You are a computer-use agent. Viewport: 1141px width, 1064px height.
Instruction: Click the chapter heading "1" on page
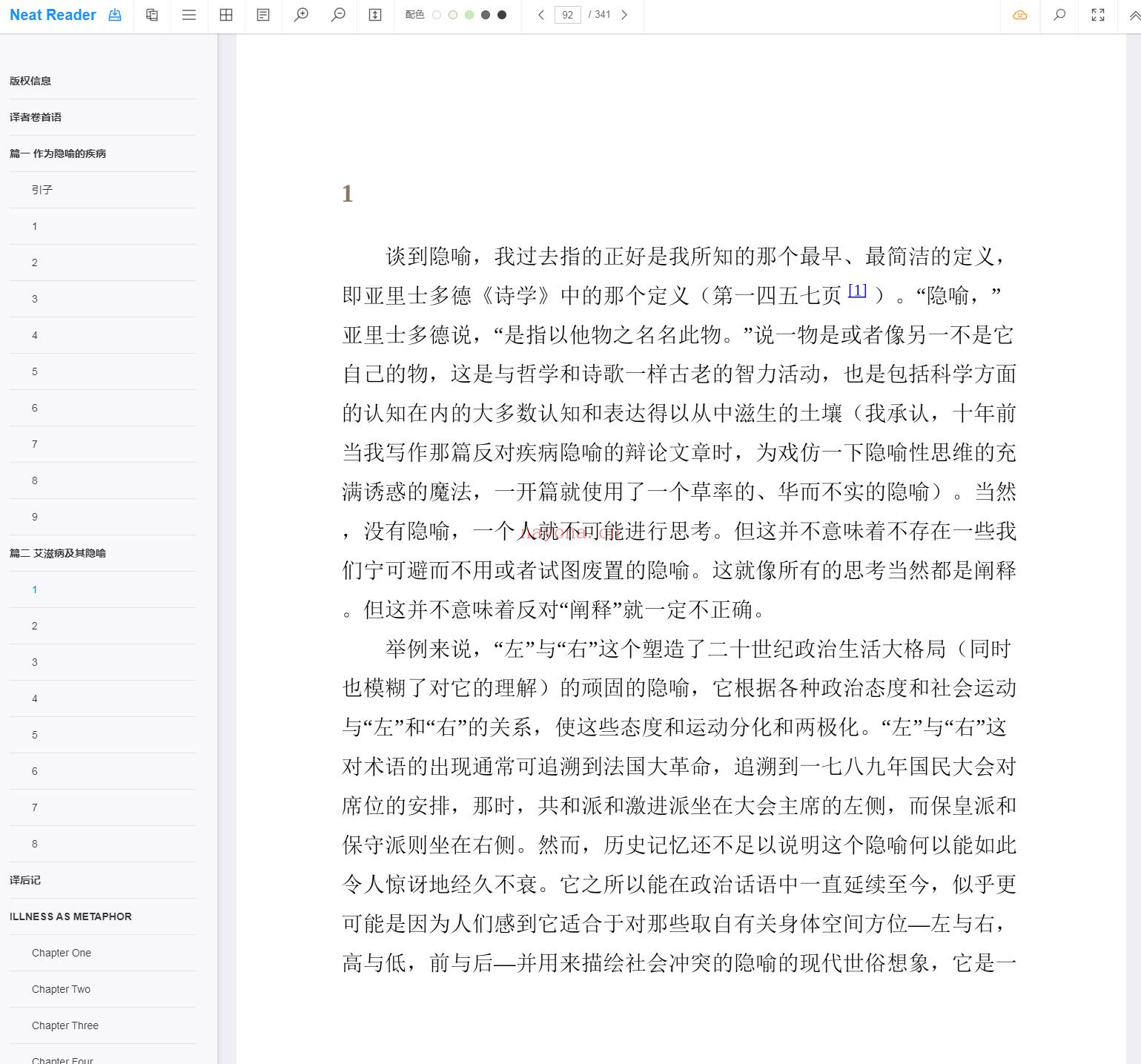347,194
